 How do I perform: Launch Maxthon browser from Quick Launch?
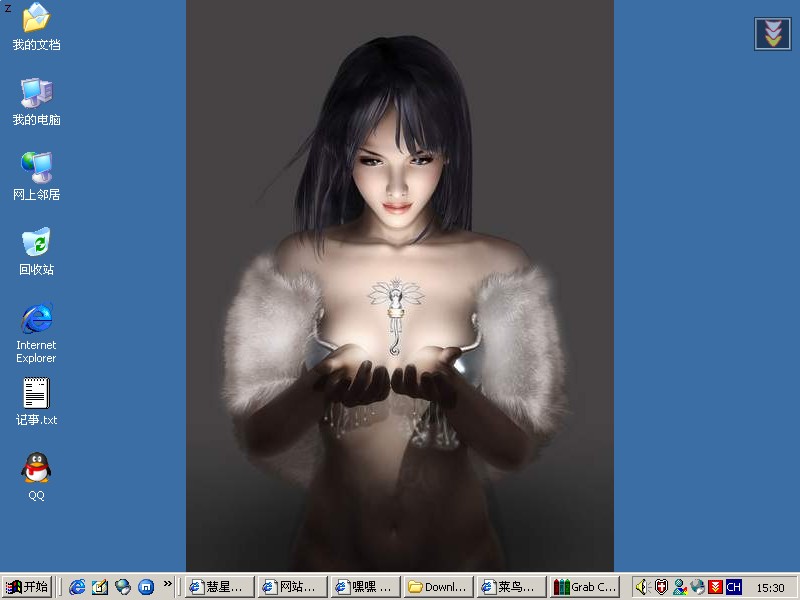click(146, 587)
